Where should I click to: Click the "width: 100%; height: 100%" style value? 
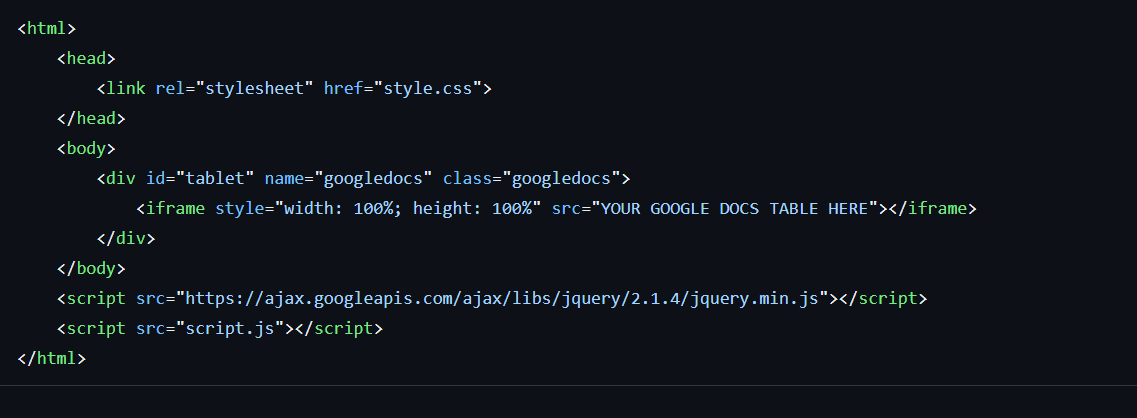point(408,208)
